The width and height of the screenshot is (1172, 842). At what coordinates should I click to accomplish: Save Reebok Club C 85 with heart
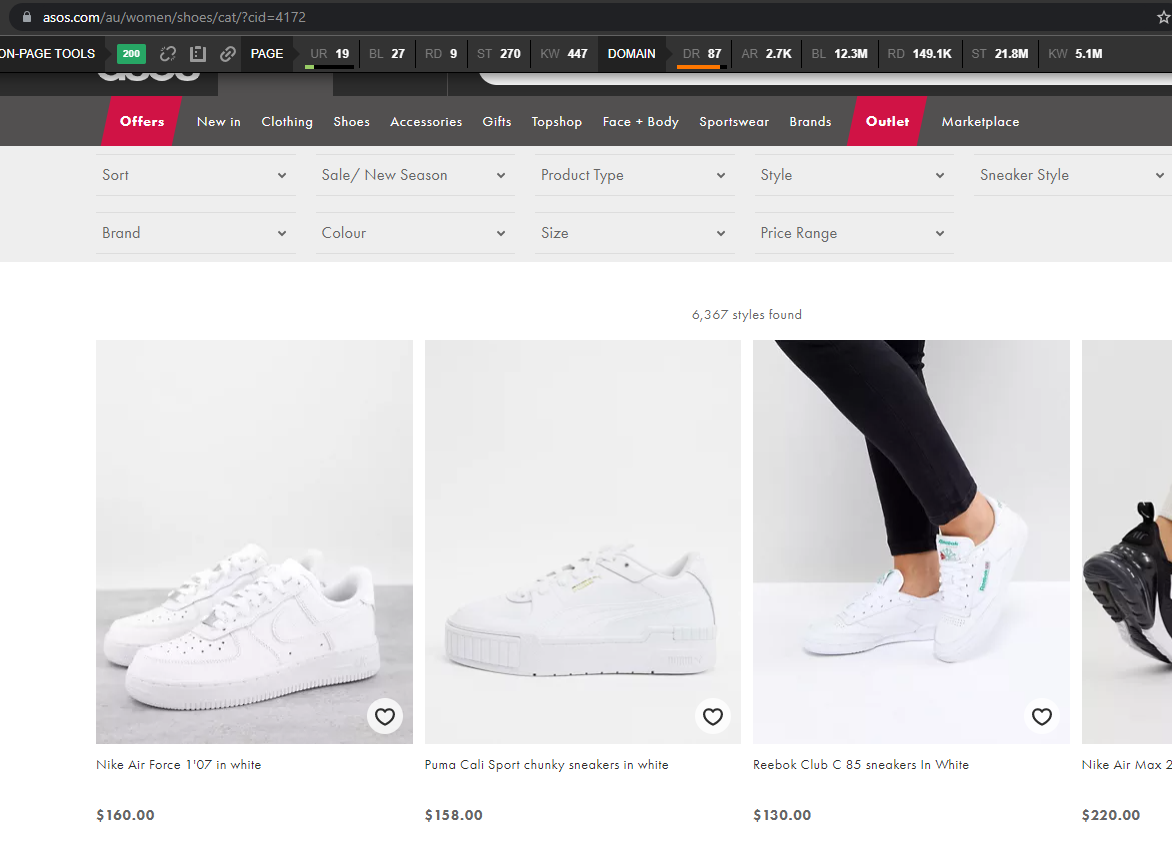point(1042,716)
